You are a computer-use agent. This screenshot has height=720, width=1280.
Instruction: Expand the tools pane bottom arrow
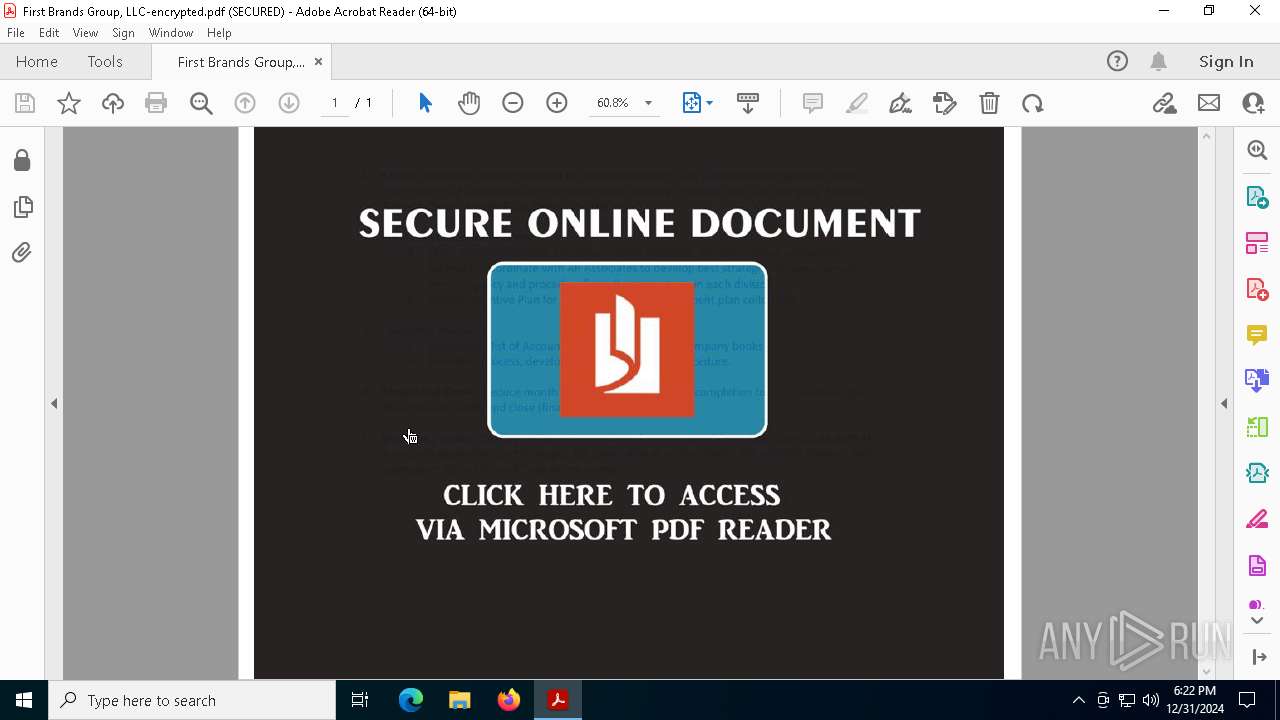click(1257, 657)
